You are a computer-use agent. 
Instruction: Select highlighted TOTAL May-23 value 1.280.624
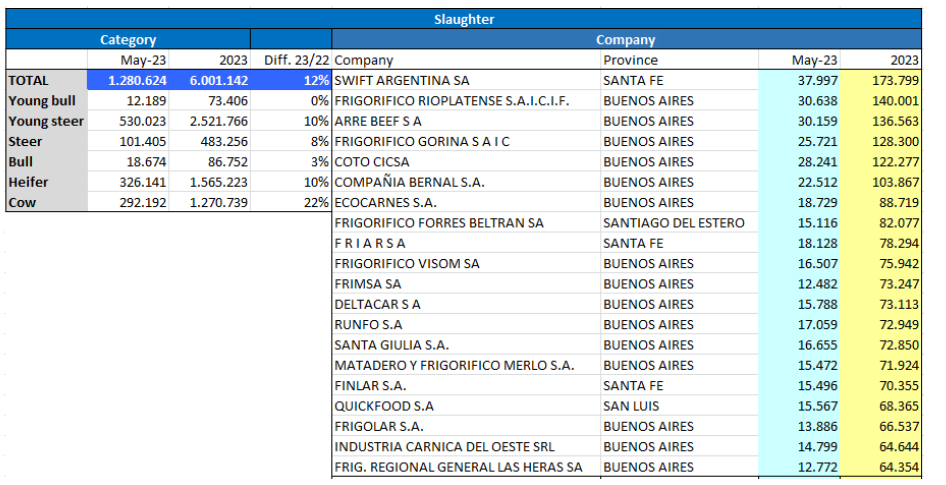coord(128,80)
